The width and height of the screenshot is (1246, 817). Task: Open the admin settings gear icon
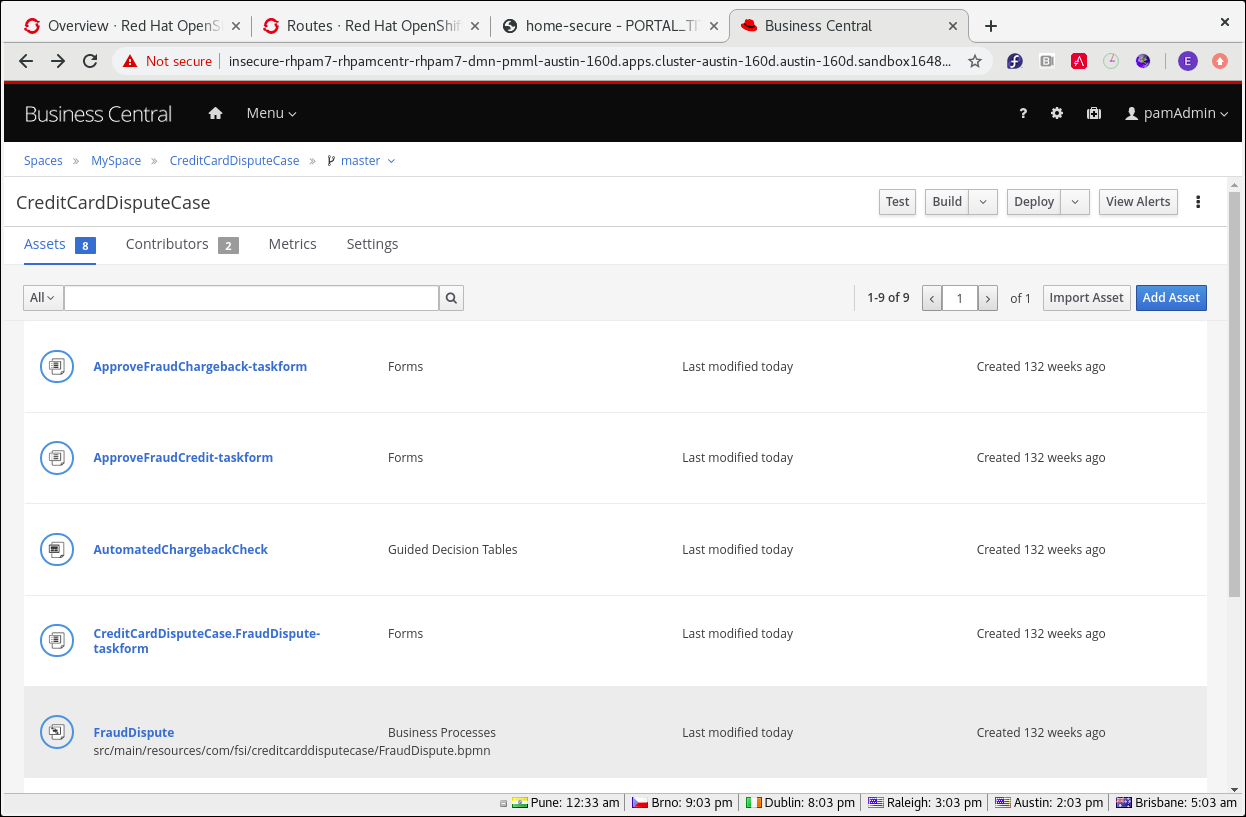pos(1057,114)
